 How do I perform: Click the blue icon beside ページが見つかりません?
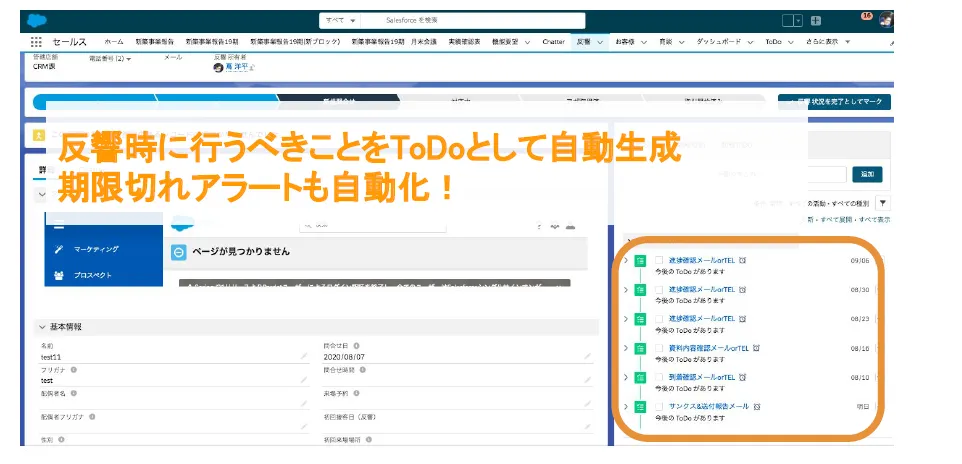tap(179, 252)
